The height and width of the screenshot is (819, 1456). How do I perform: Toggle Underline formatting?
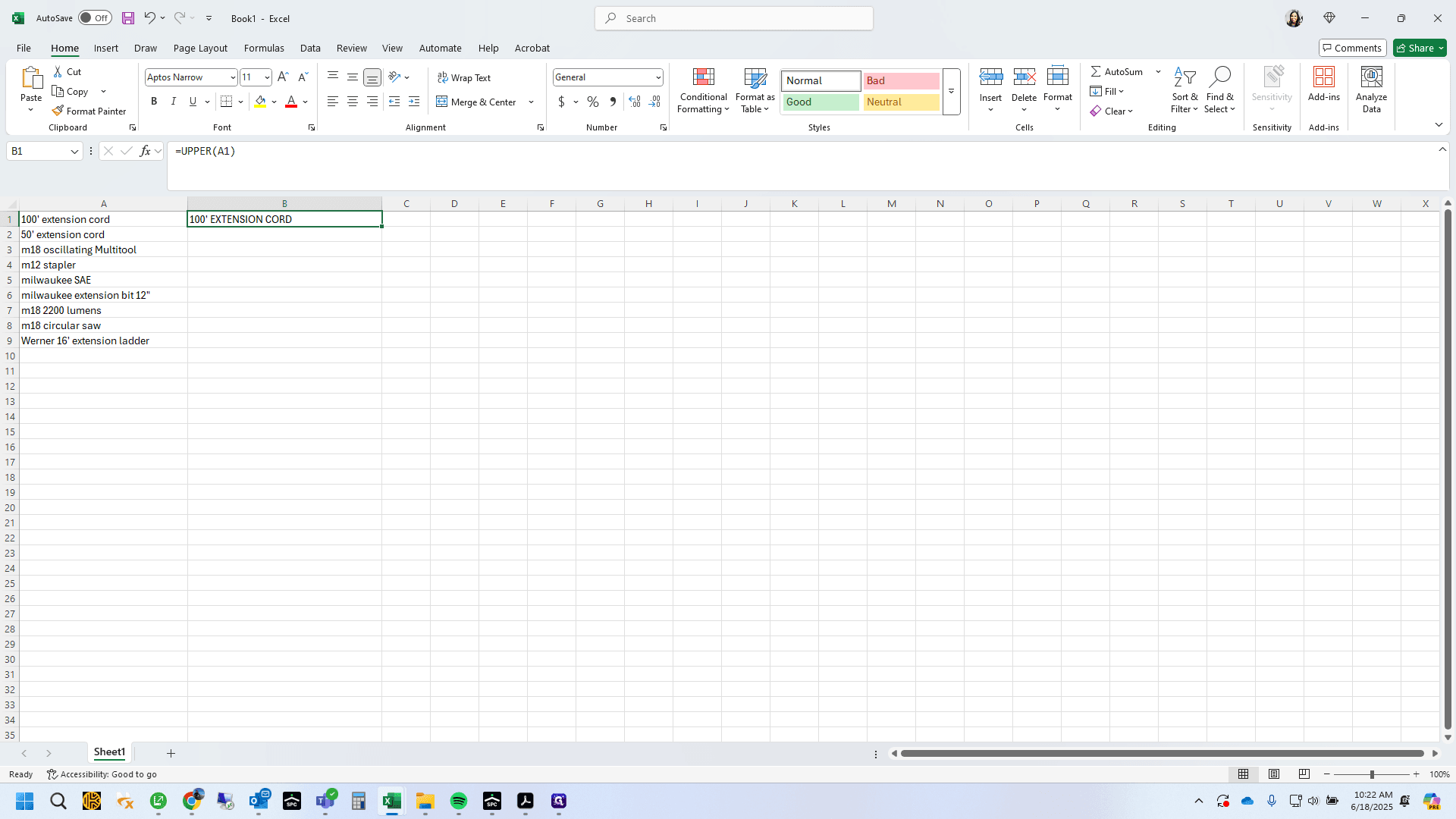point(193,102)
